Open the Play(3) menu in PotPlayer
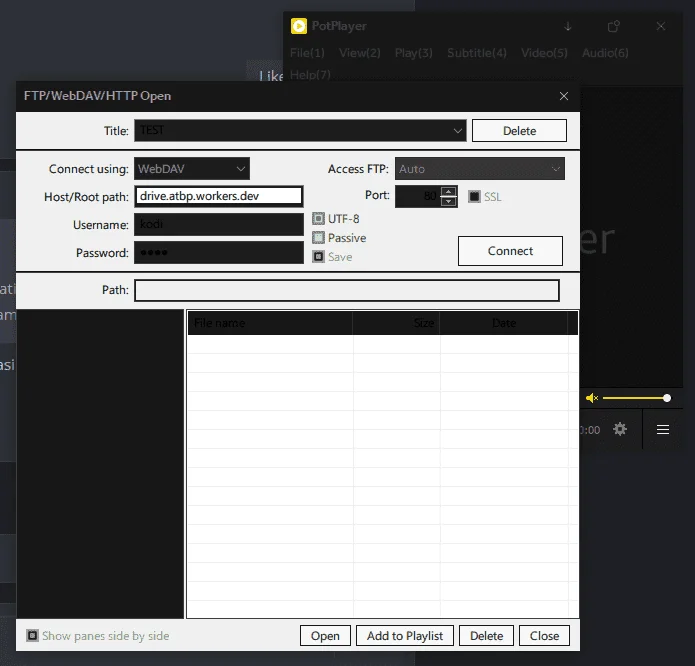 414,53
